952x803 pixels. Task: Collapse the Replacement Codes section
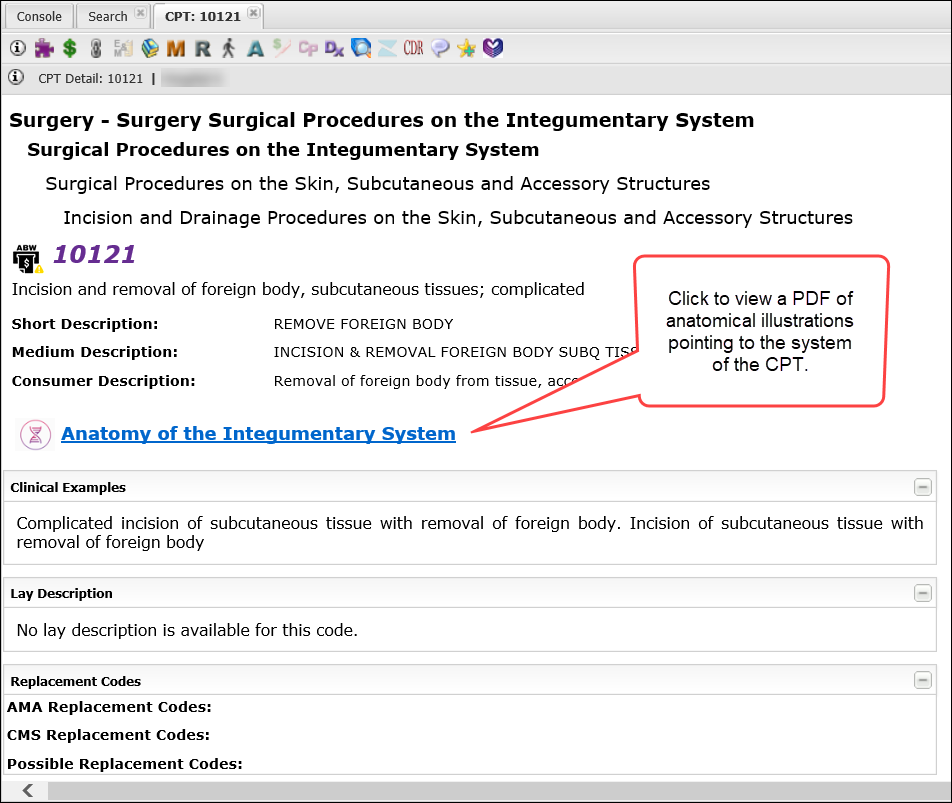(x=922, y=681)
